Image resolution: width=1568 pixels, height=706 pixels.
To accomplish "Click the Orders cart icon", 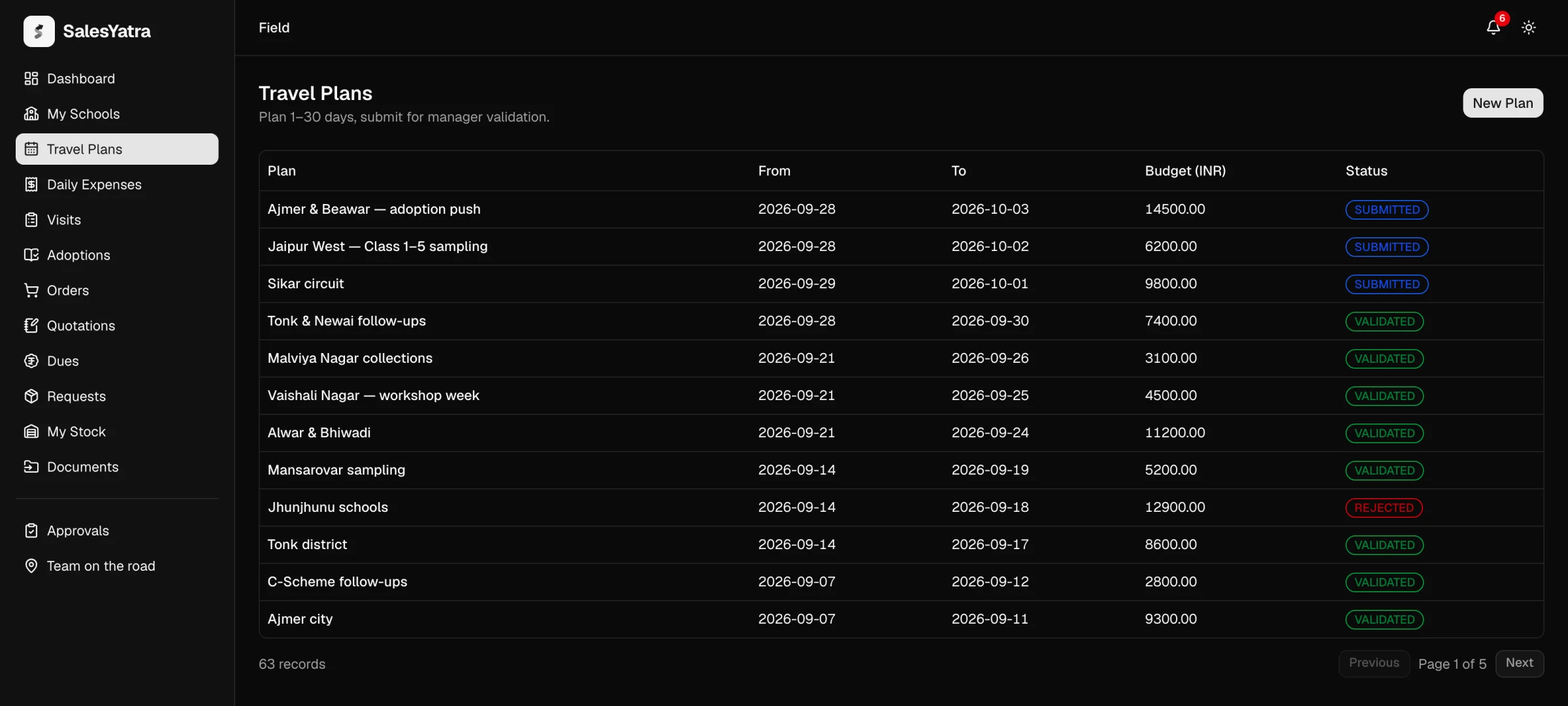I will click(31, 290).
